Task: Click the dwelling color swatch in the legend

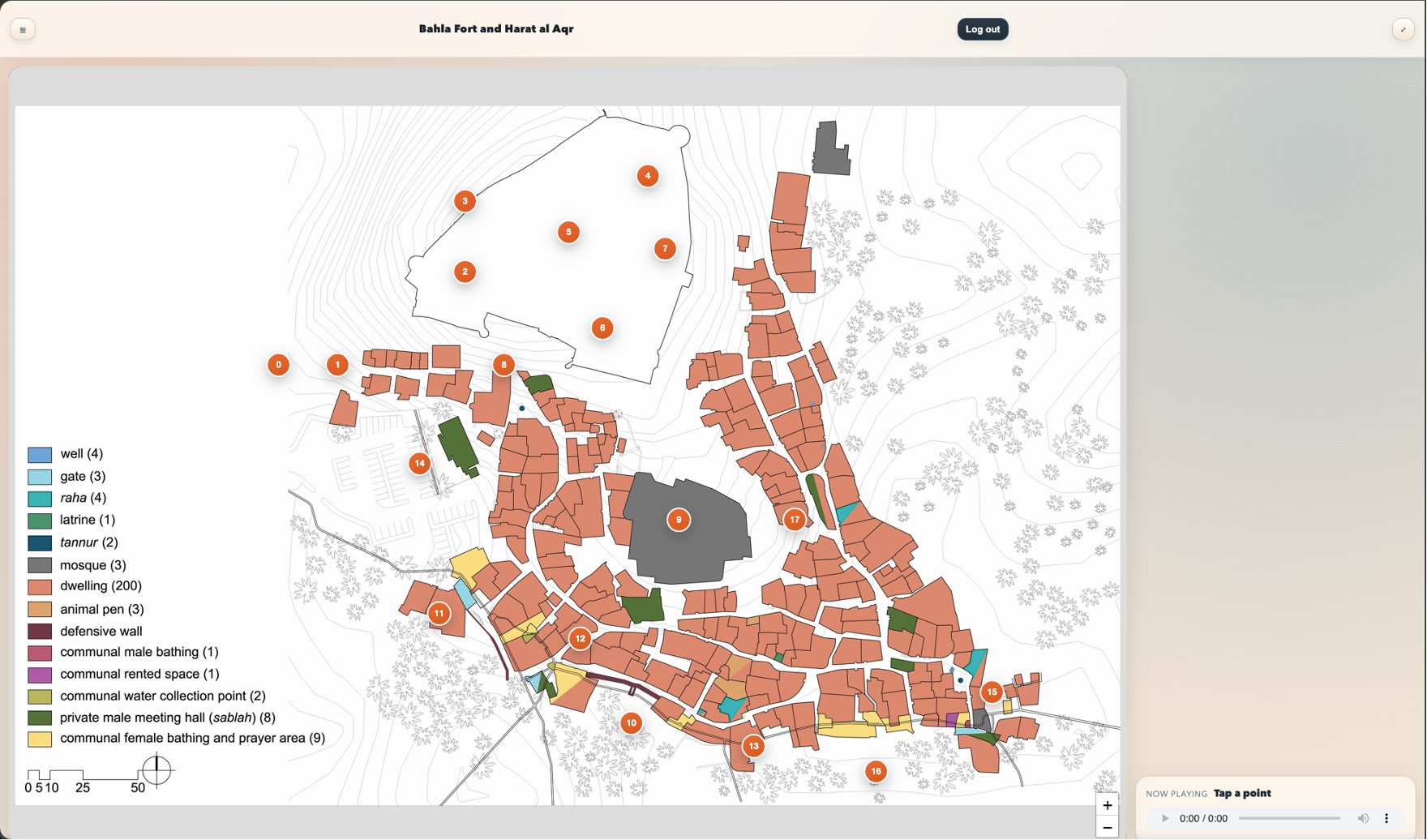Action: point(40,587)
